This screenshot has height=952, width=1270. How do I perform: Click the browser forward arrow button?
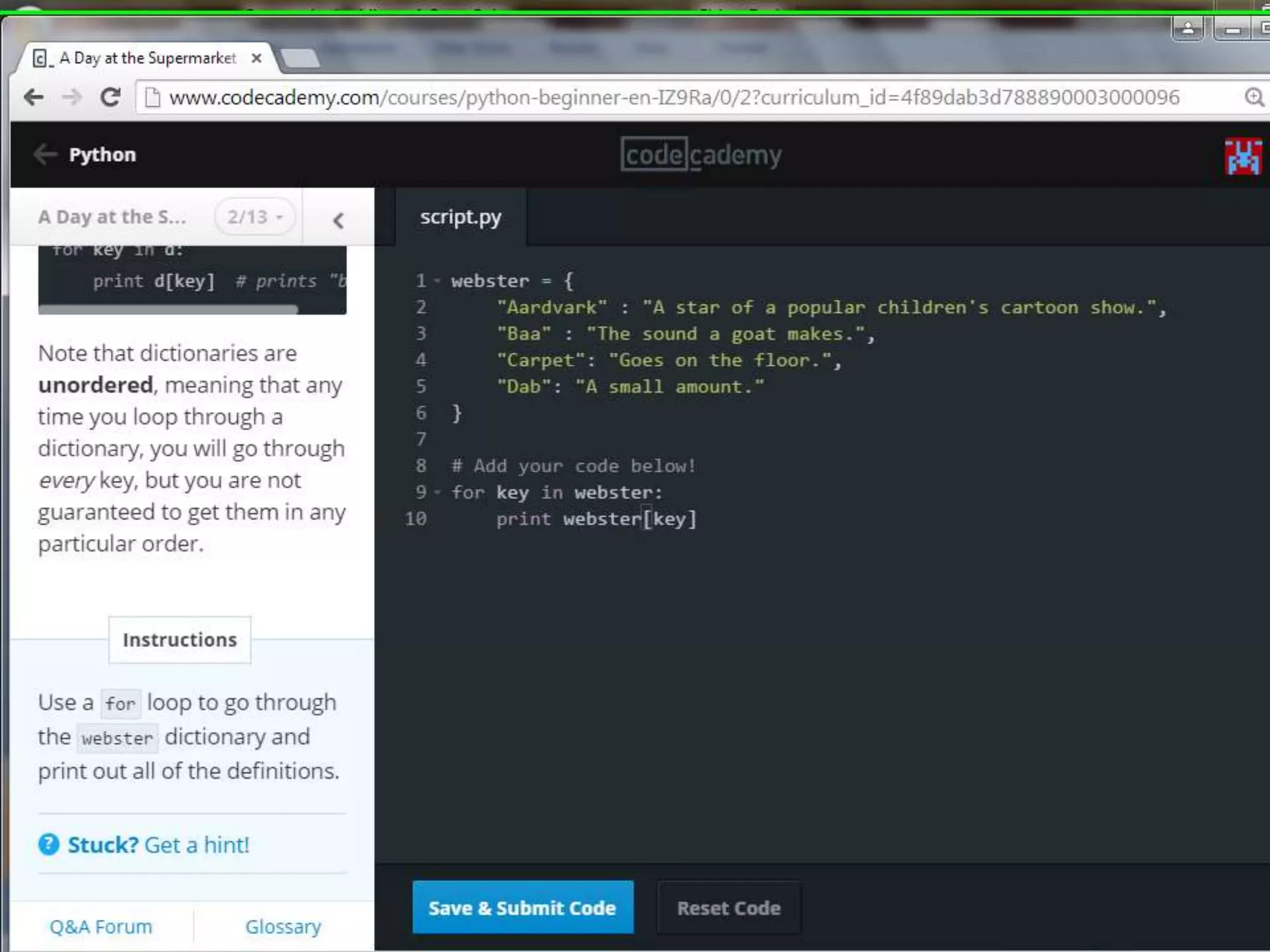pyautogui.click(x=73, y=97)
